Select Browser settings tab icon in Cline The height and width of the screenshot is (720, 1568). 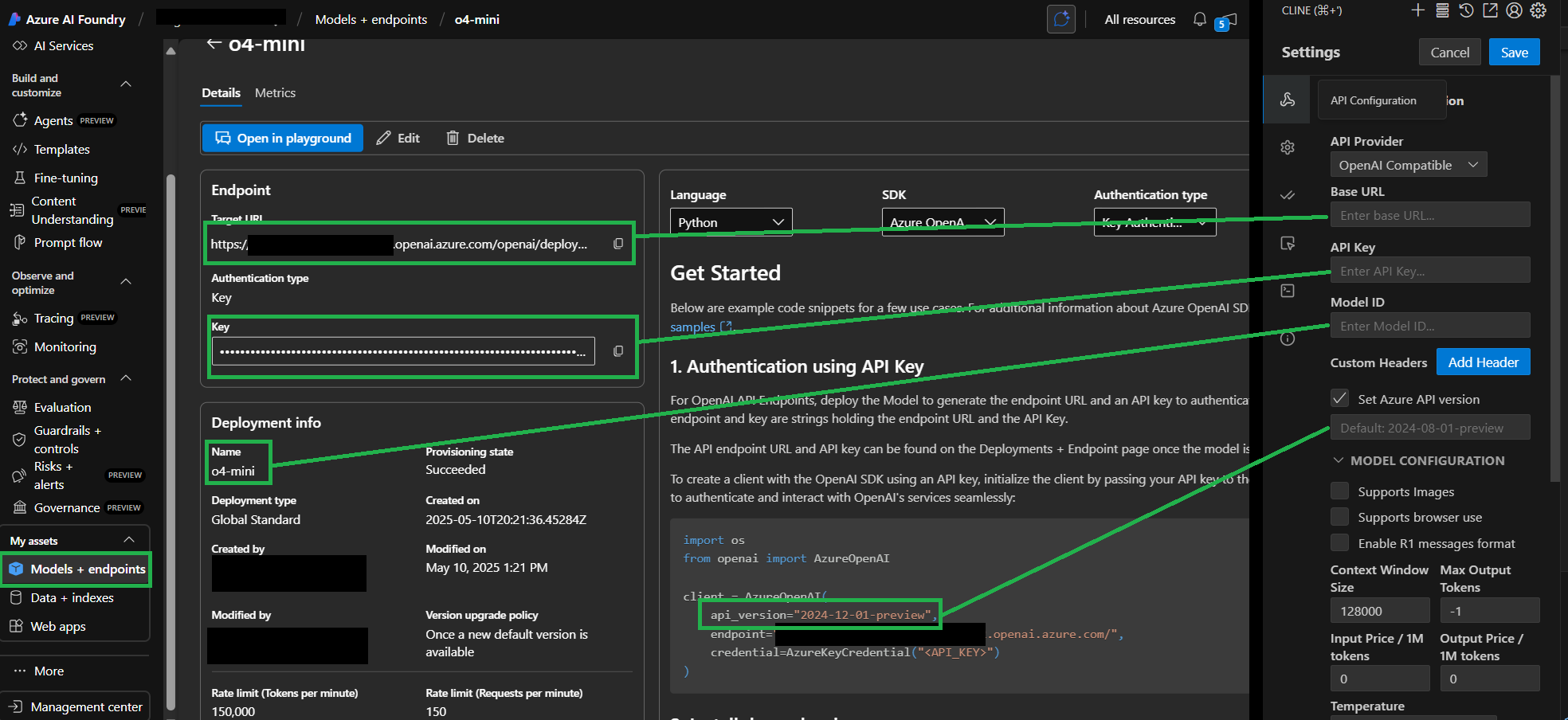[x=1287, y=243]
